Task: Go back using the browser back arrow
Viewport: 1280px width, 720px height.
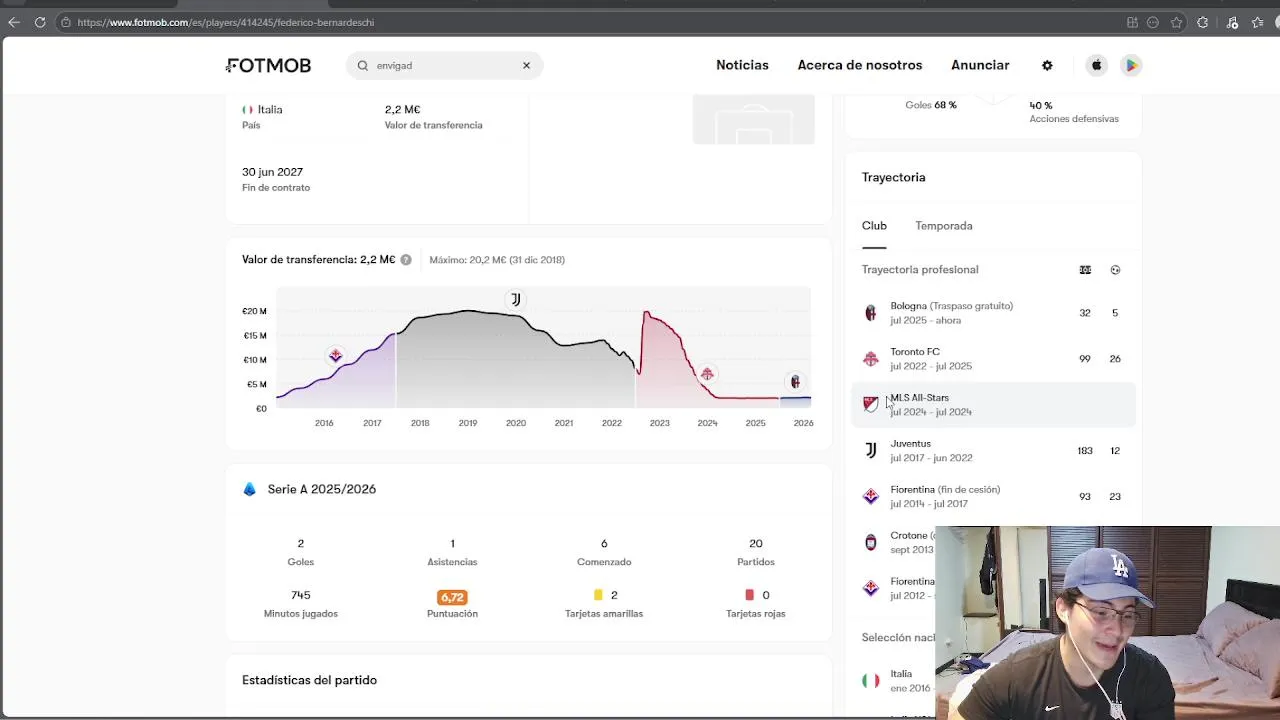Action: tap(14, 22)
